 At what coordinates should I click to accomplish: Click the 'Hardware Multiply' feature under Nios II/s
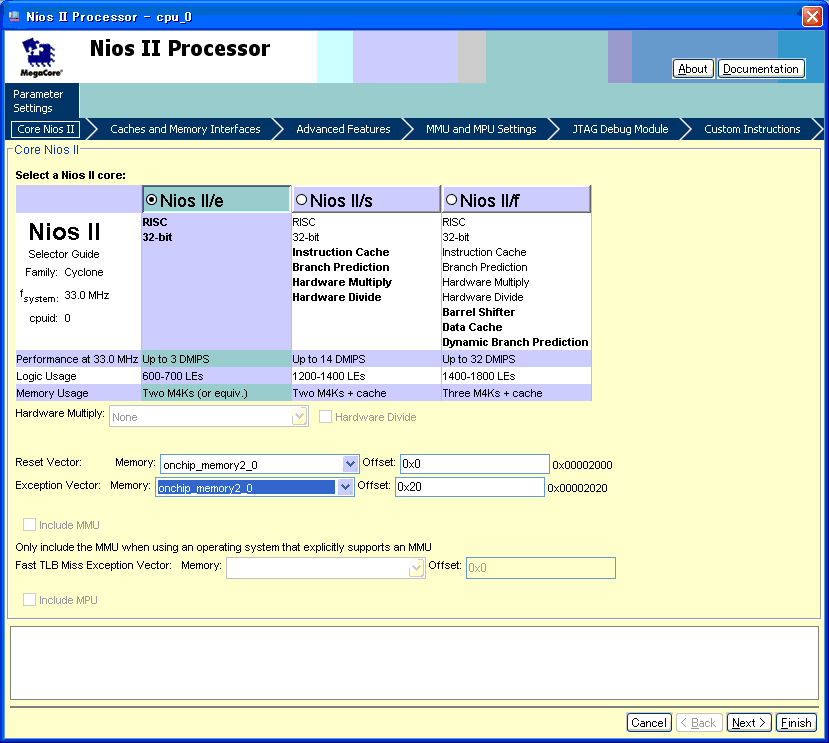tap(342, 282)
